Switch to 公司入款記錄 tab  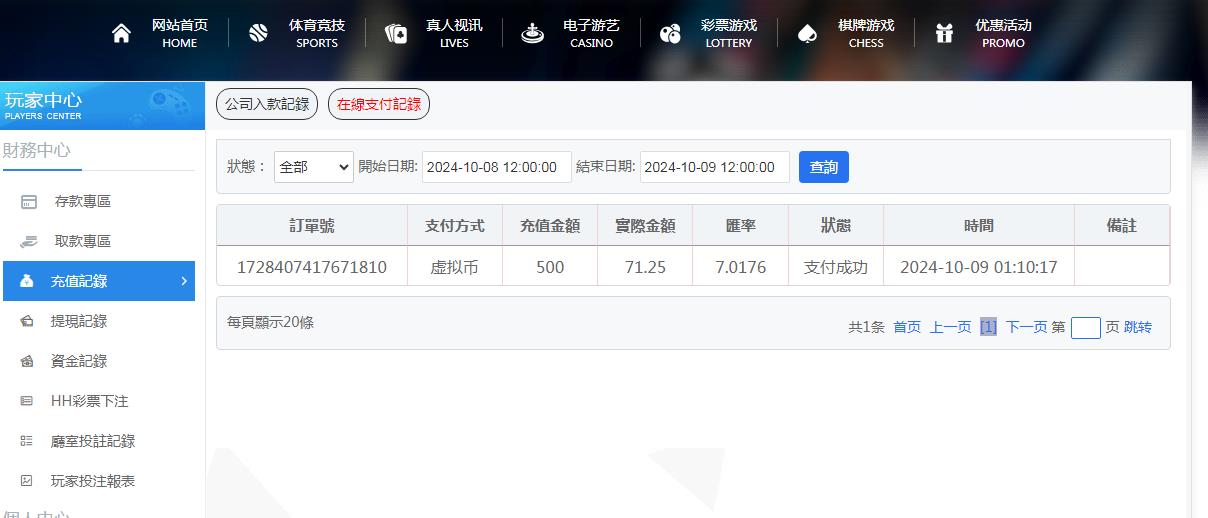[x=267, y=104]
